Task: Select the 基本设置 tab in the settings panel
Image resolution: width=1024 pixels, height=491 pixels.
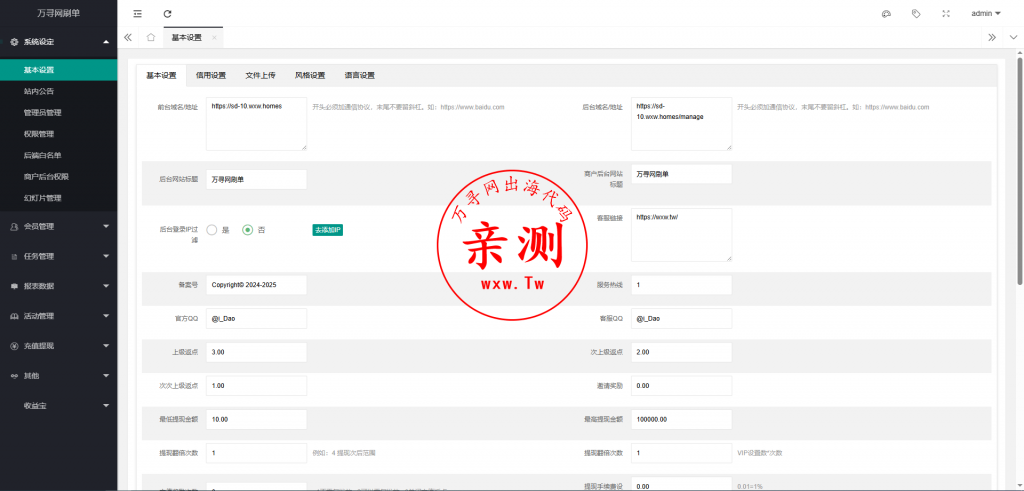Action: pyautogui.click(x=161, y=76)
